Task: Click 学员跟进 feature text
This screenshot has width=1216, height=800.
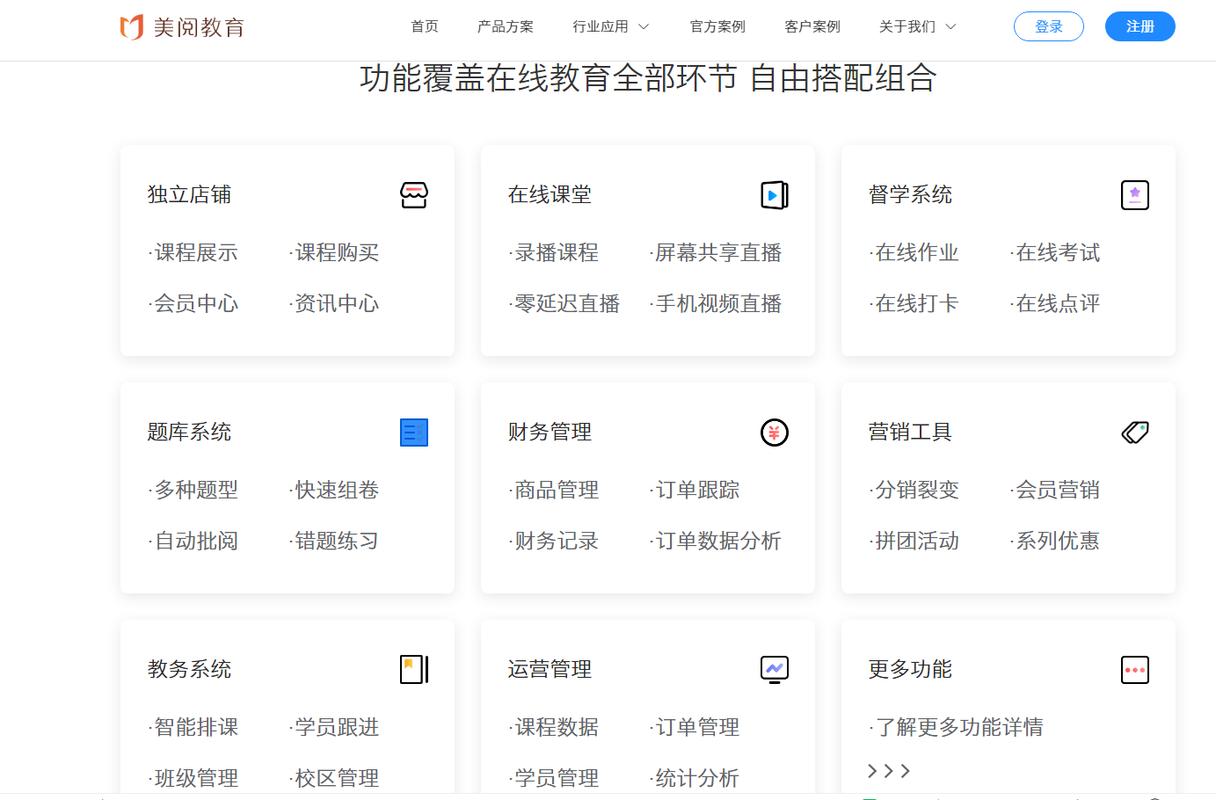Action: pos(334,727)
